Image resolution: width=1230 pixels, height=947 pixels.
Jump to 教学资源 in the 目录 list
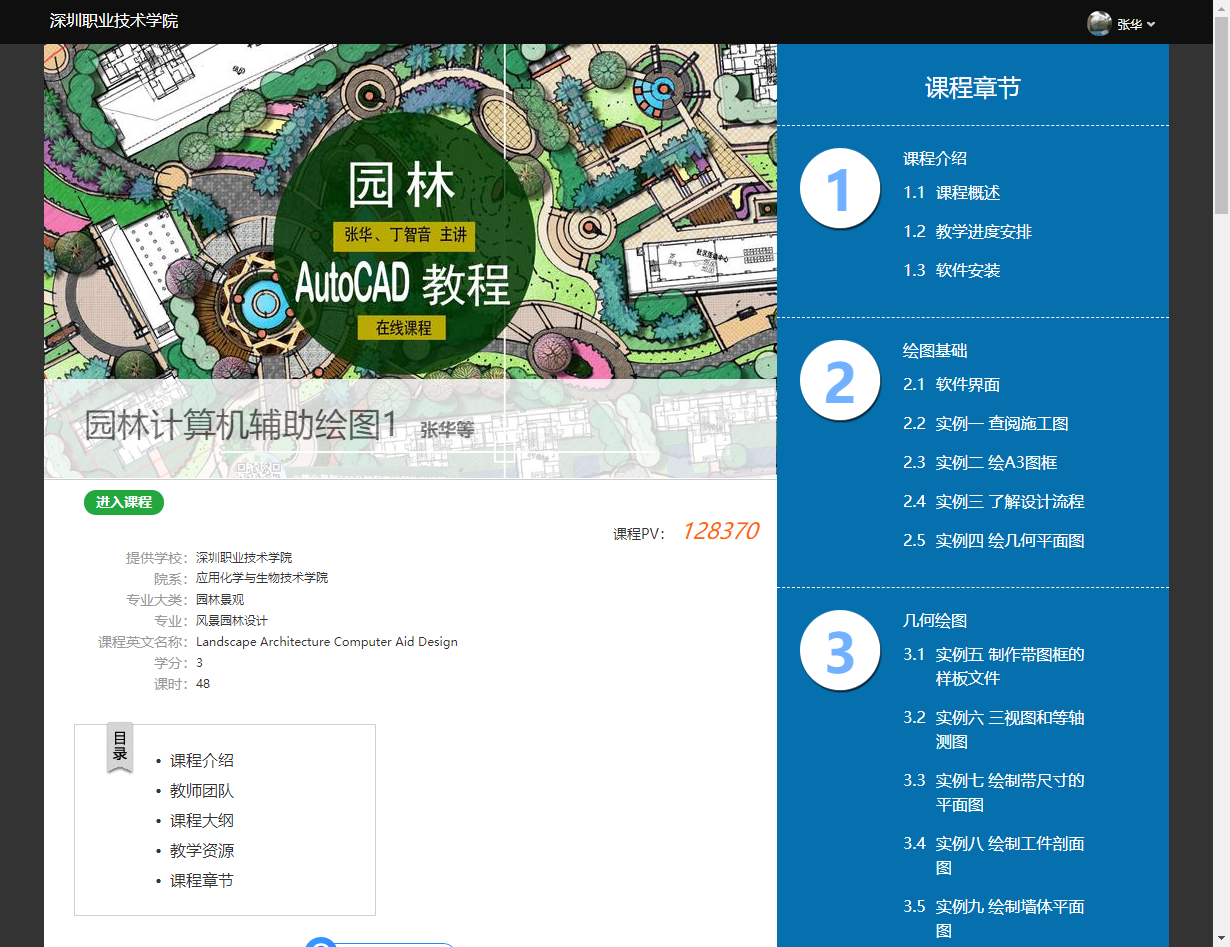pyautogui.click(x=202, y=851)
